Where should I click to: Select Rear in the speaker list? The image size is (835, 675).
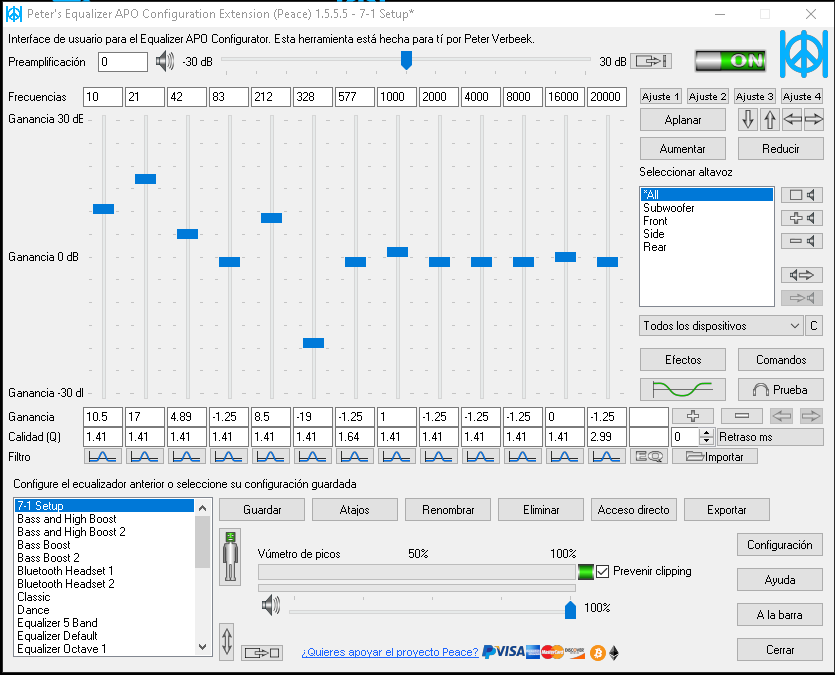pyautogui.click(x=707, y=247)
